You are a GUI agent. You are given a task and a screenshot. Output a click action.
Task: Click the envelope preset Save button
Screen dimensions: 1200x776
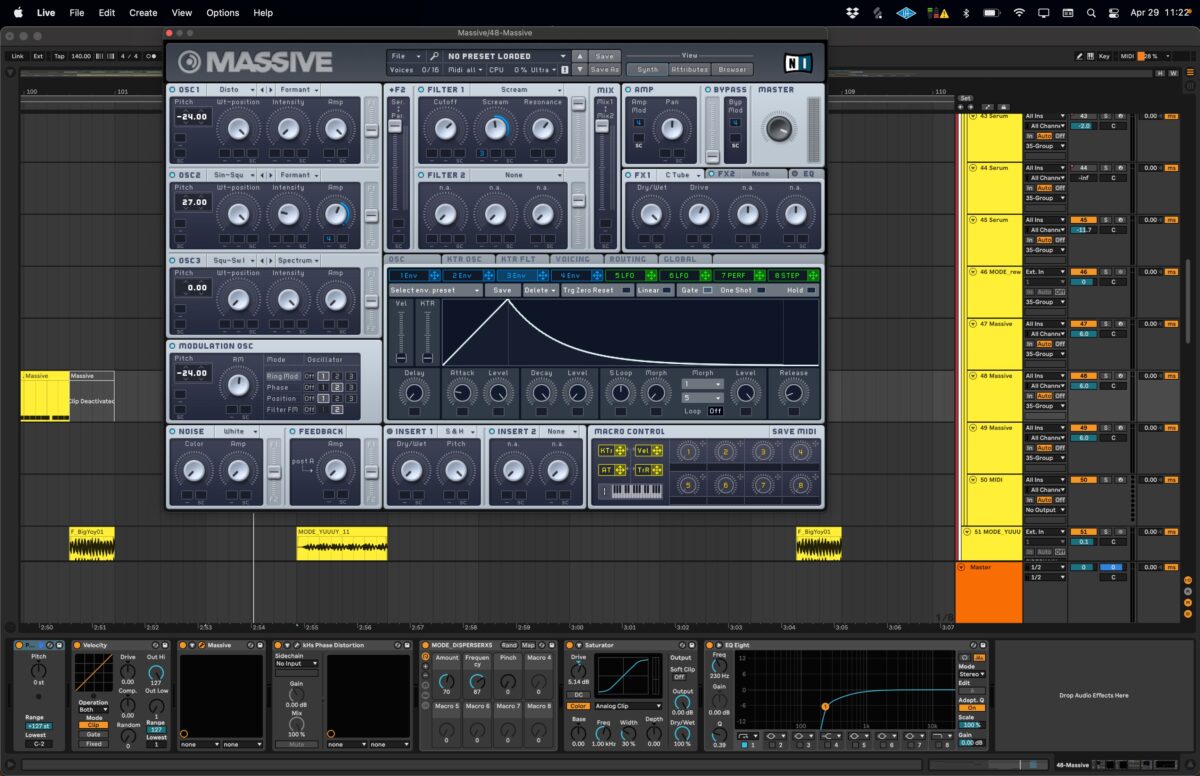pos(502,290)
